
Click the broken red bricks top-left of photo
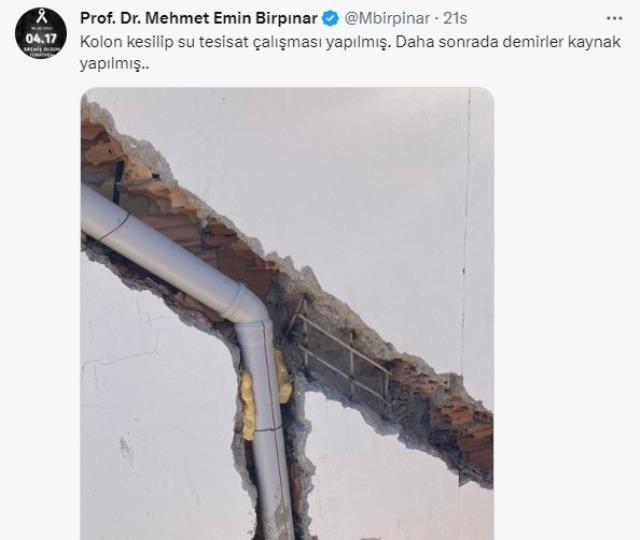(x=102, y=149)
